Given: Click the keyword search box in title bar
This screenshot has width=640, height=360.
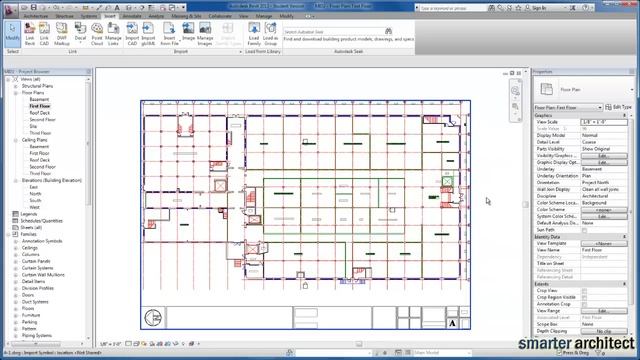Looking at the screenshot, I should (x=452, y=8).
